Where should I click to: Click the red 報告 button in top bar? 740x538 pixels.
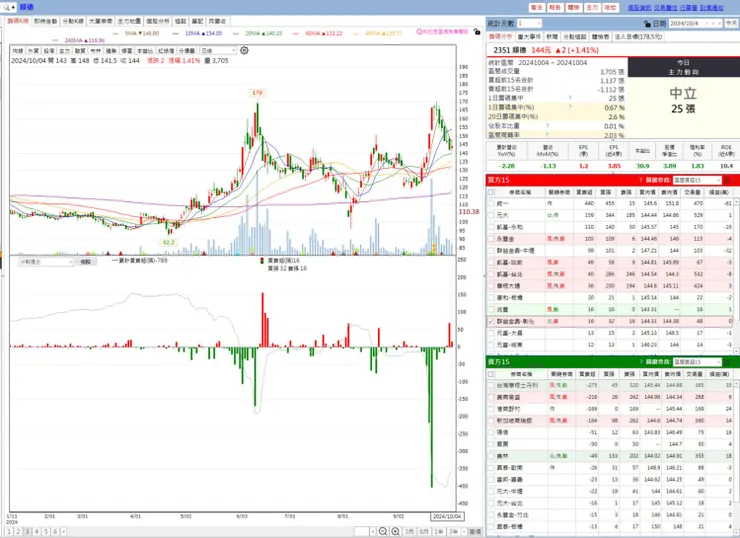point(555,8)
